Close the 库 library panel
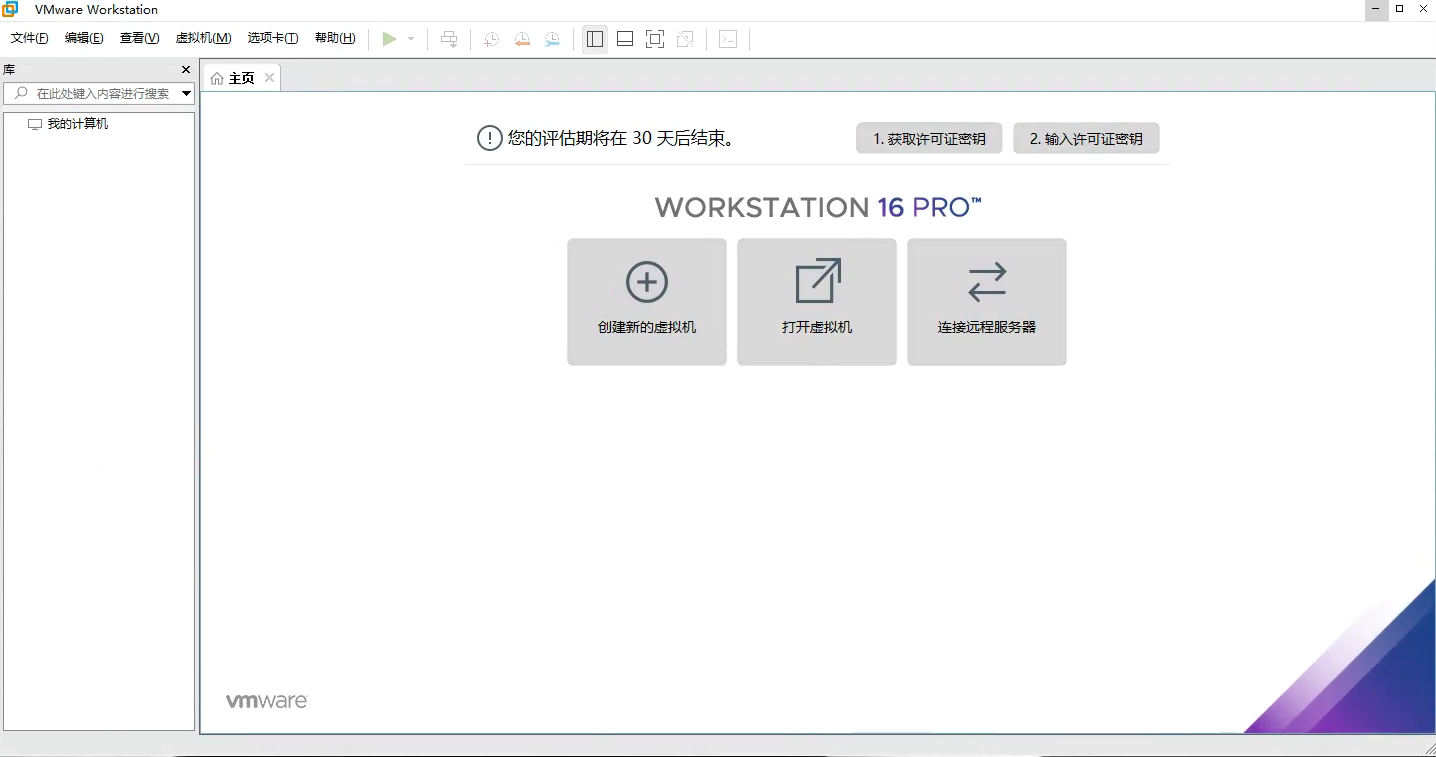1436x757 pixels. pos(185,69)
